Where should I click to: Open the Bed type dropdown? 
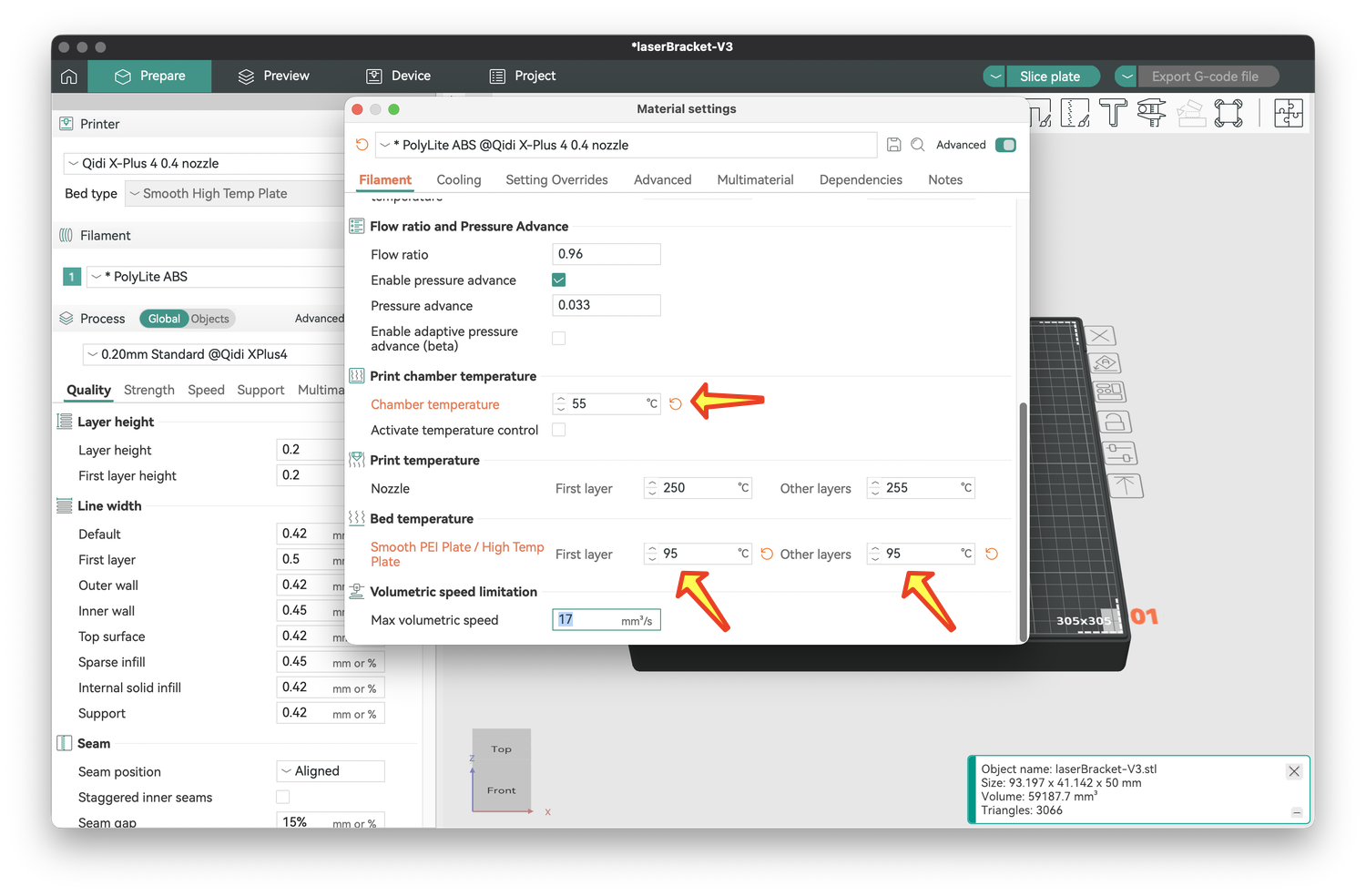(x=235, y=193)
